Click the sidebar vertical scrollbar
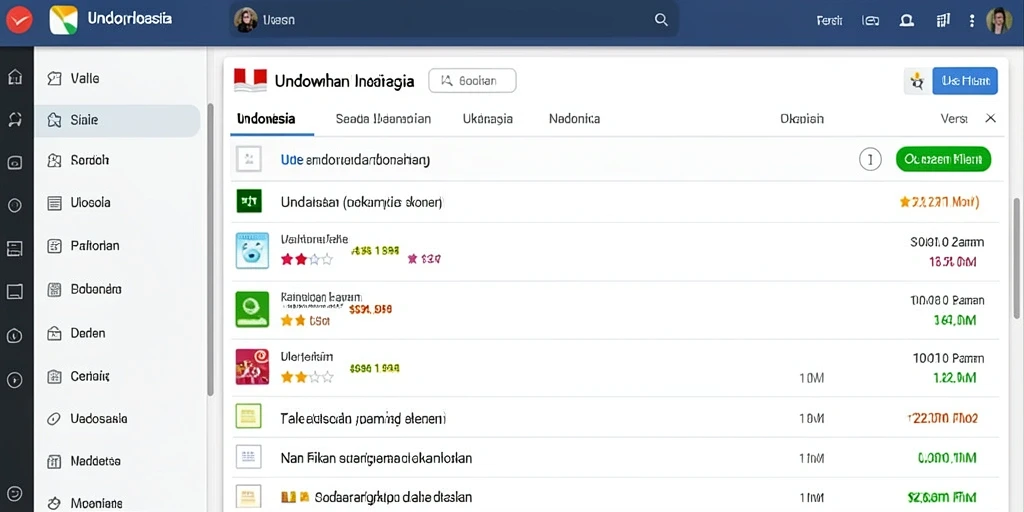1024x512 pixels. [210, 249]
